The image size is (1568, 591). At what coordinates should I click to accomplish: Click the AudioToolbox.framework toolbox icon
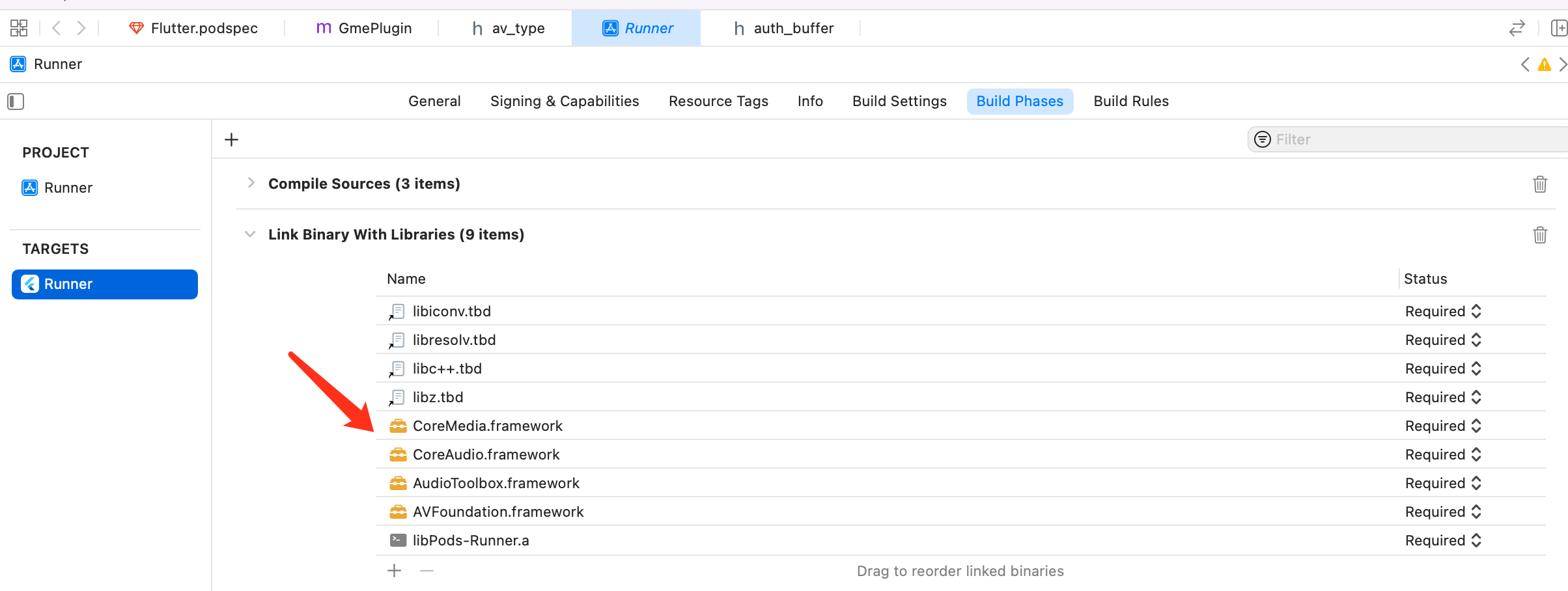(398, 483)
